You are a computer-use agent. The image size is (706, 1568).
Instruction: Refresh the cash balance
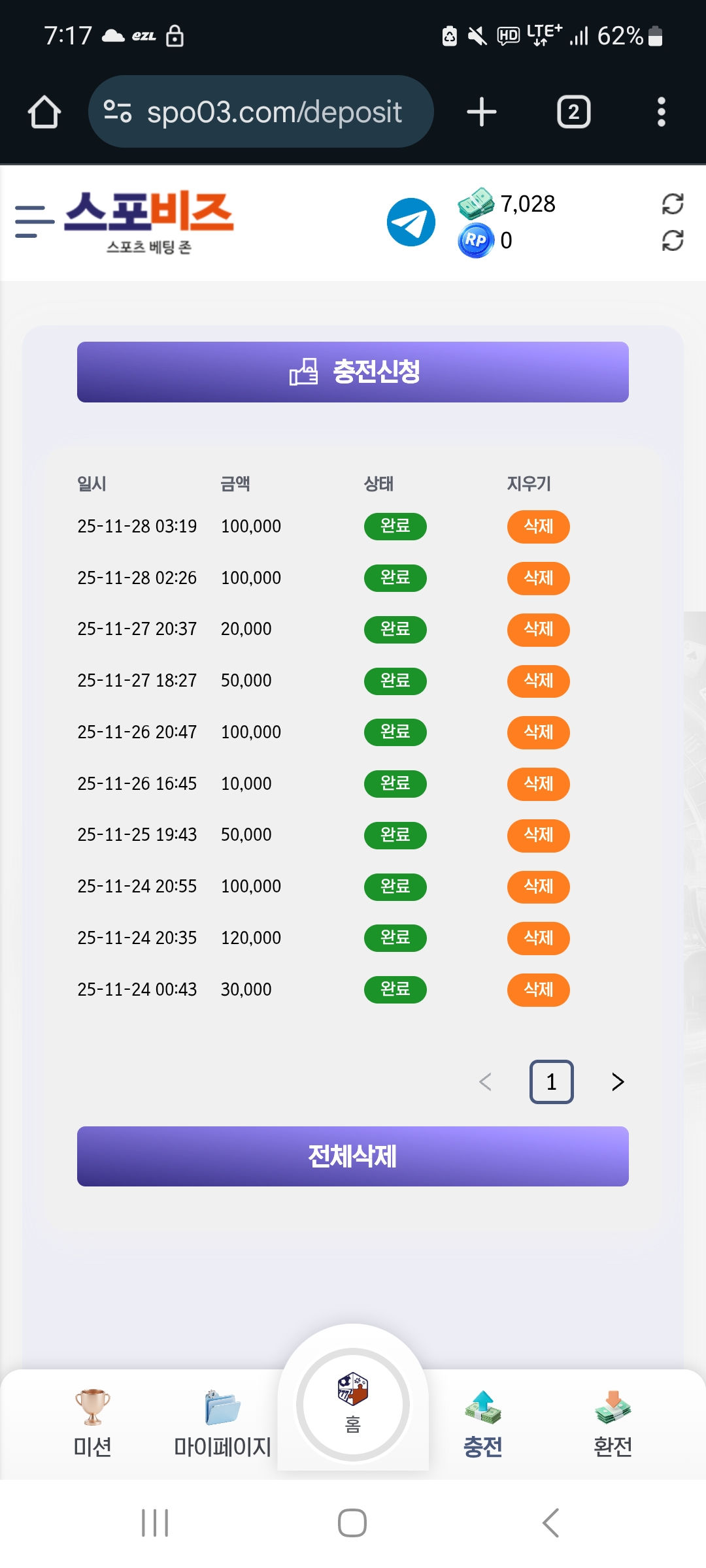672,204
